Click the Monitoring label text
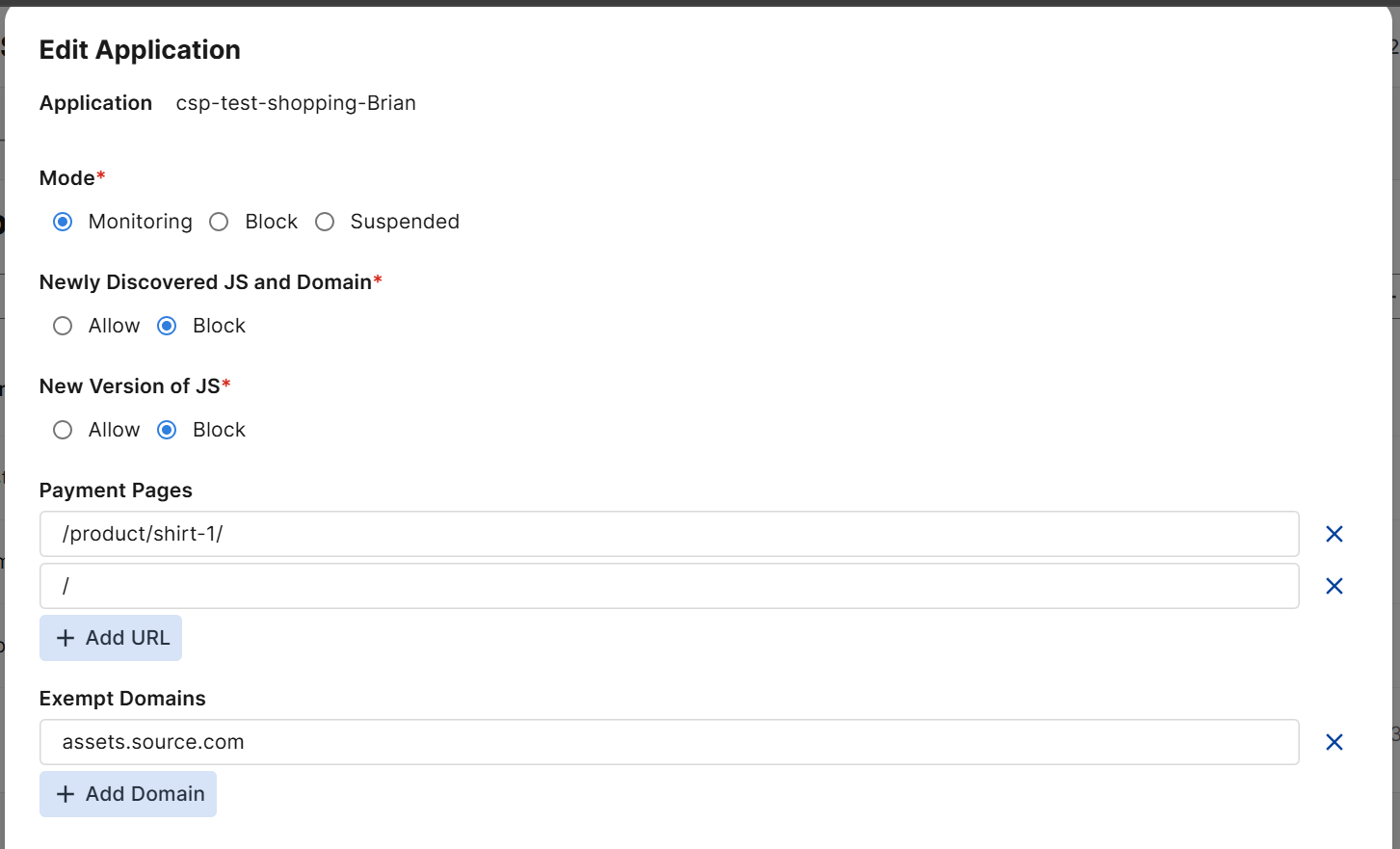The height and width of the screenshot is (849, 1400). click(x=140, y=222)
